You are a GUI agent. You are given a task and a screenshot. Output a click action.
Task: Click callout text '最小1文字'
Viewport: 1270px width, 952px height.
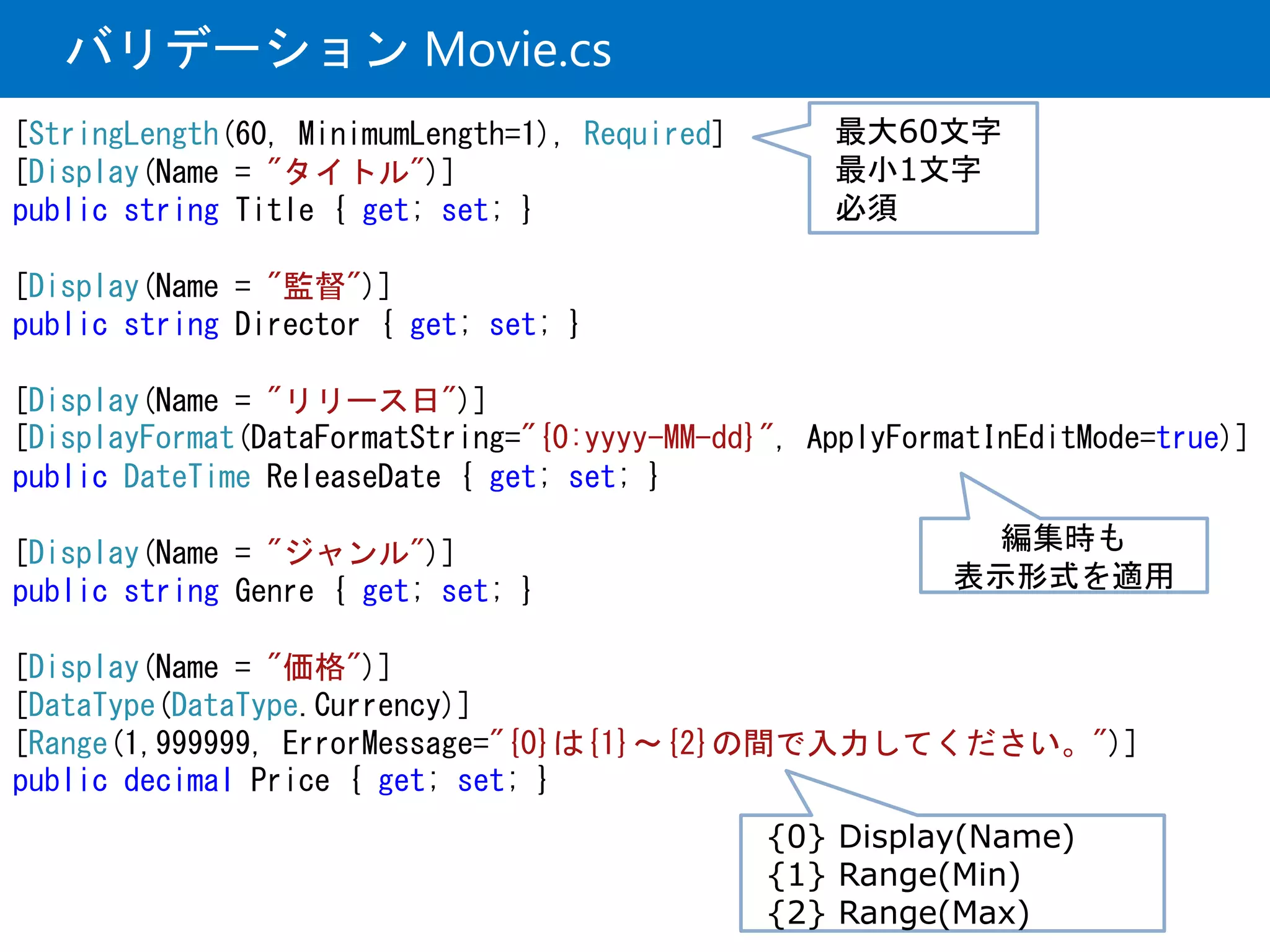(908, 170)
